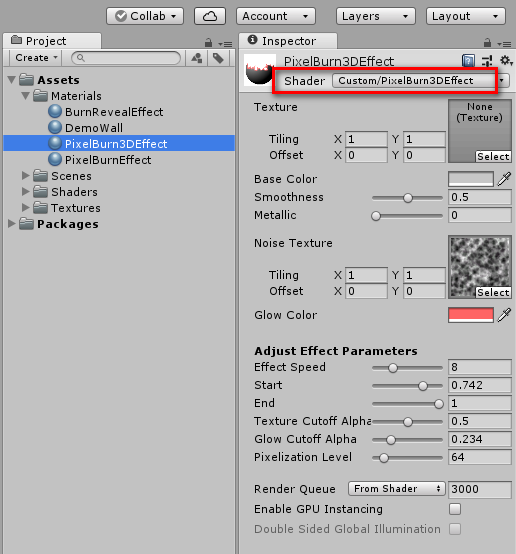516x554 pixels.
Task: Enable GPU Instancing checkbox
Action: point(455,509)
